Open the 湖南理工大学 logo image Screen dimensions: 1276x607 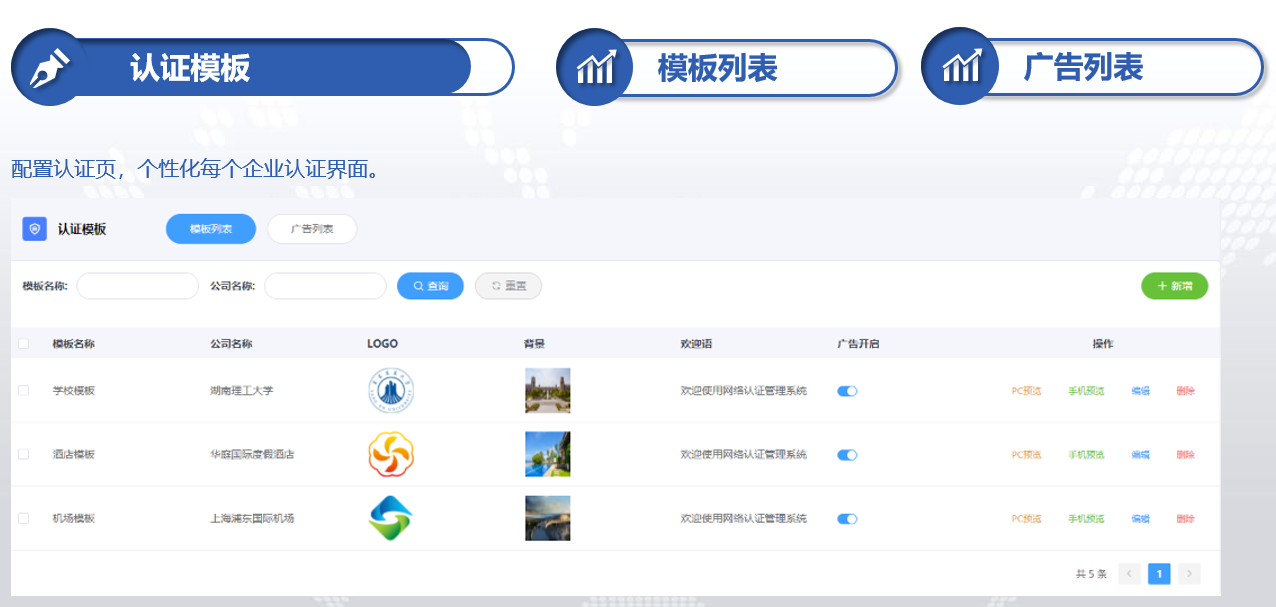click(x=390, y=391)
